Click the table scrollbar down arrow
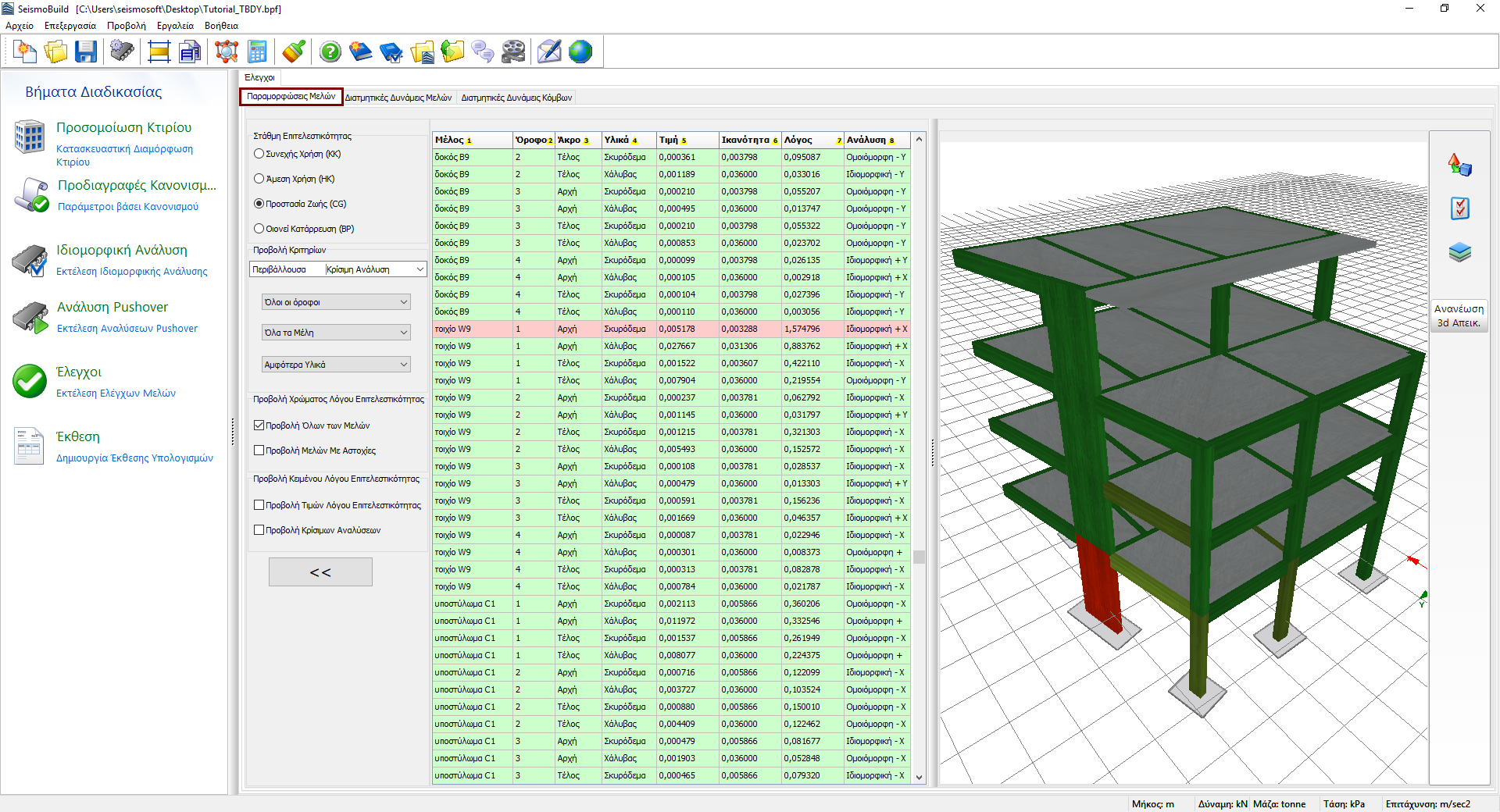This screenshot has height=812, width=1500. pyautogui.click(x=920, y=777)
